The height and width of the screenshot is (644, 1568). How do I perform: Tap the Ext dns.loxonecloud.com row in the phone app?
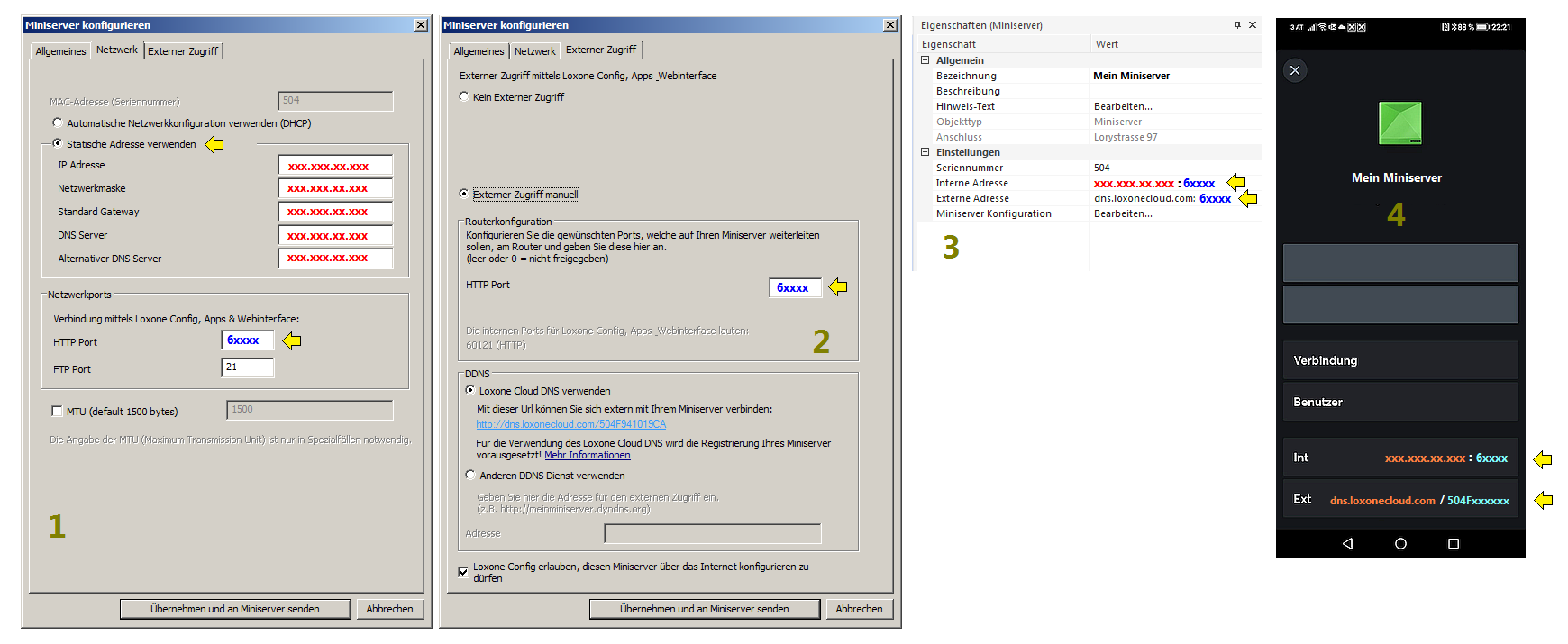tap(1400, 499)
